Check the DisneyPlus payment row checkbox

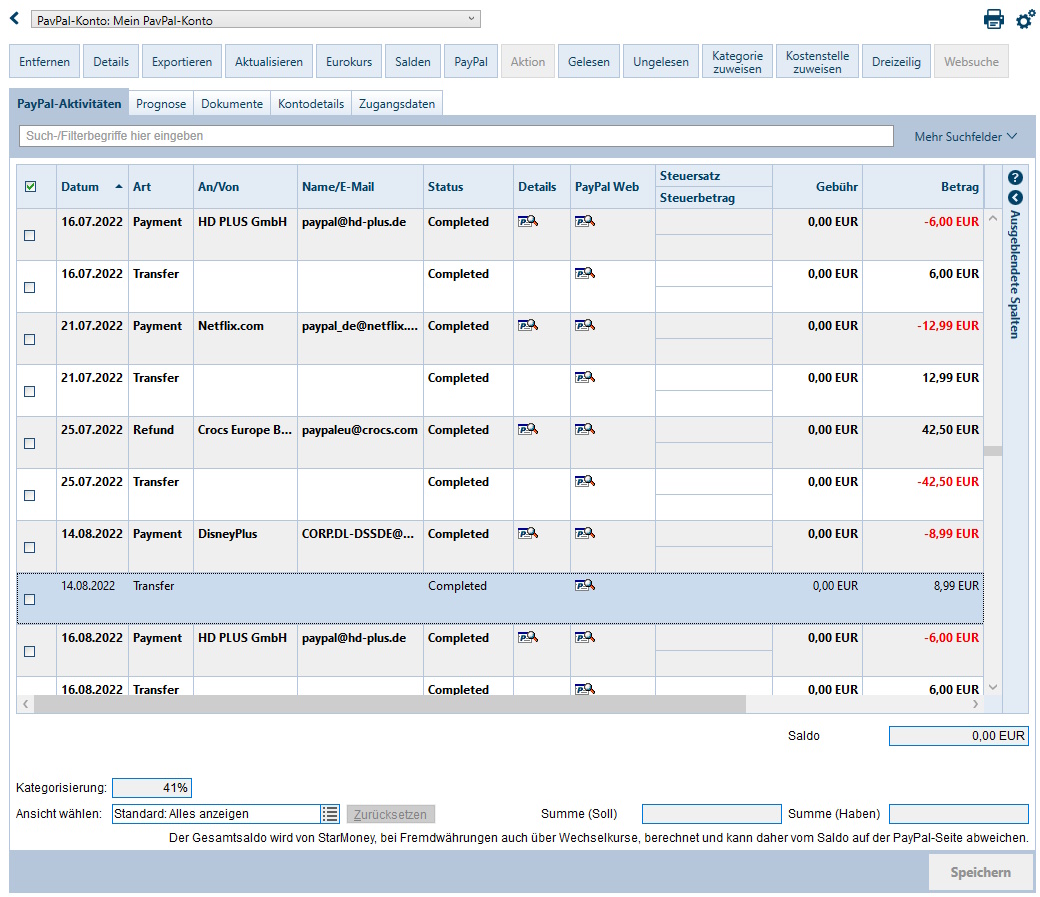coord(30,547)
